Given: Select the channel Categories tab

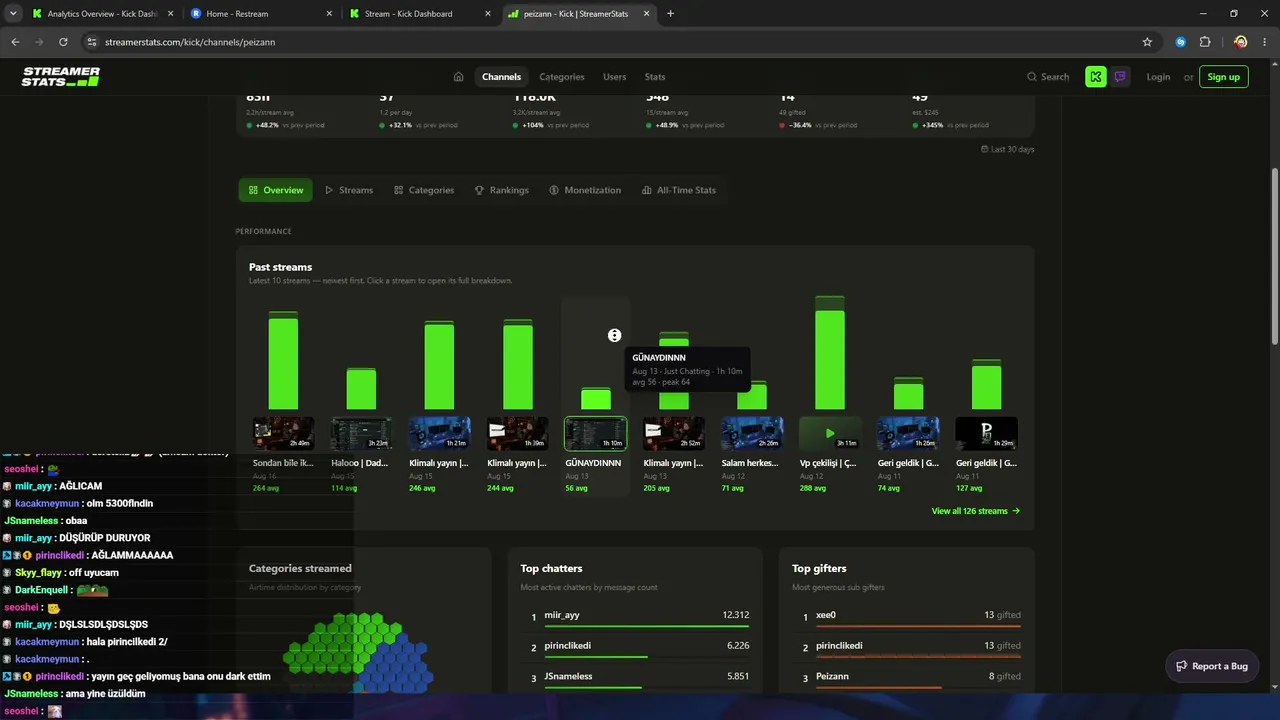Looking at the screenshot, I should (x=424, y=190).
